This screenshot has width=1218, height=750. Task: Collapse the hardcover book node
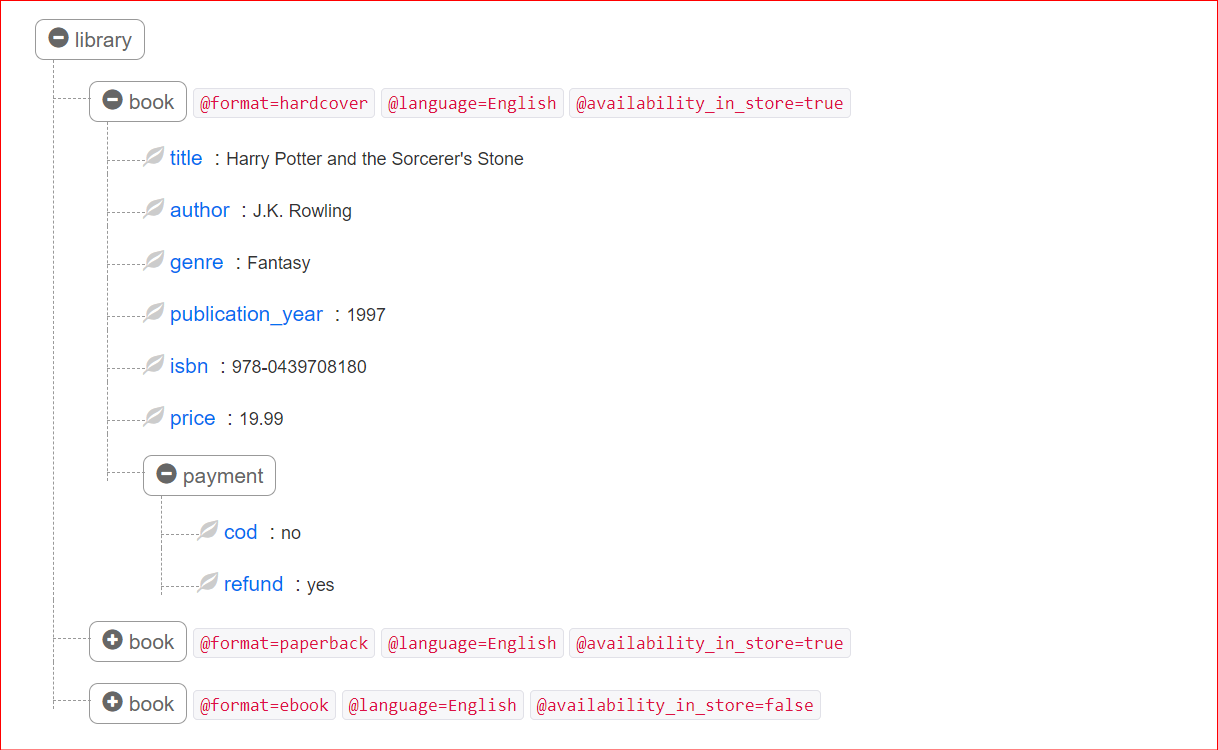[113, 101]
